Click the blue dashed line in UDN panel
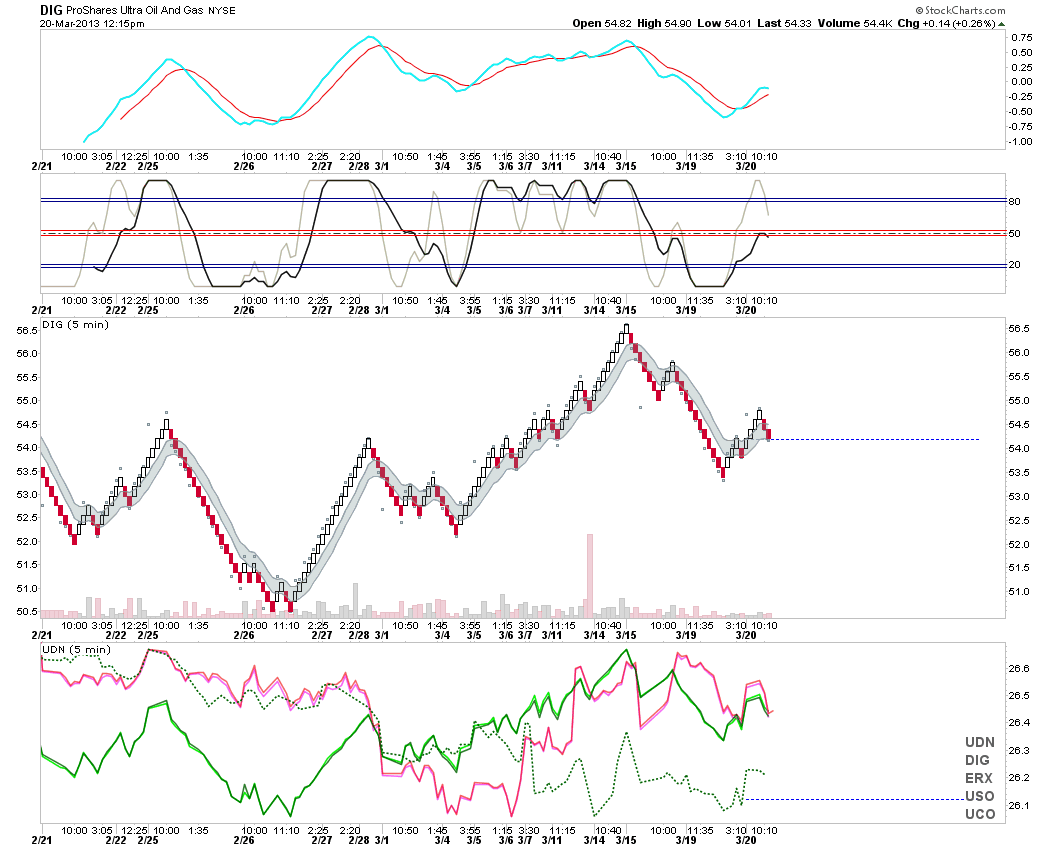Viewport: 1050px width, 850px height. point(854,799)
